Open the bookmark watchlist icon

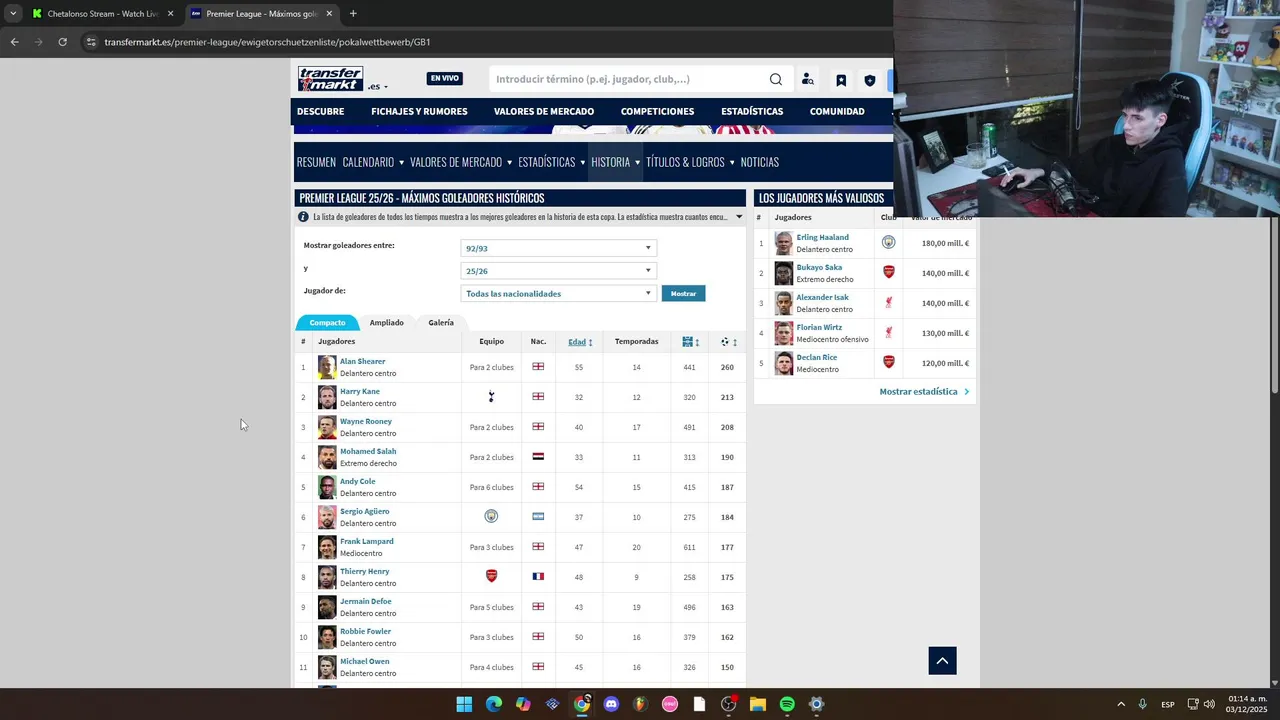click(x=841, y=80)
